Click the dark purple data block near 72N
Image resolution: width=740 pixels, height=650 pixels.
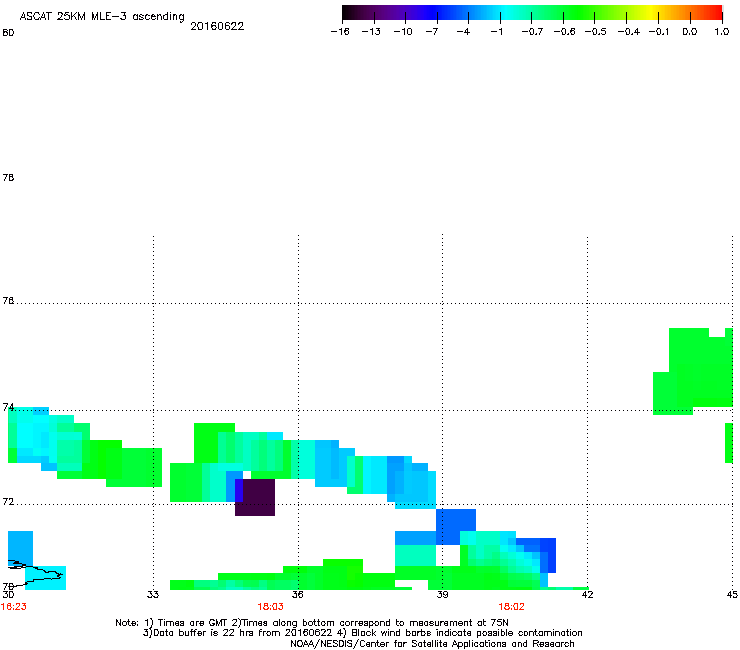tap(255, 497)
